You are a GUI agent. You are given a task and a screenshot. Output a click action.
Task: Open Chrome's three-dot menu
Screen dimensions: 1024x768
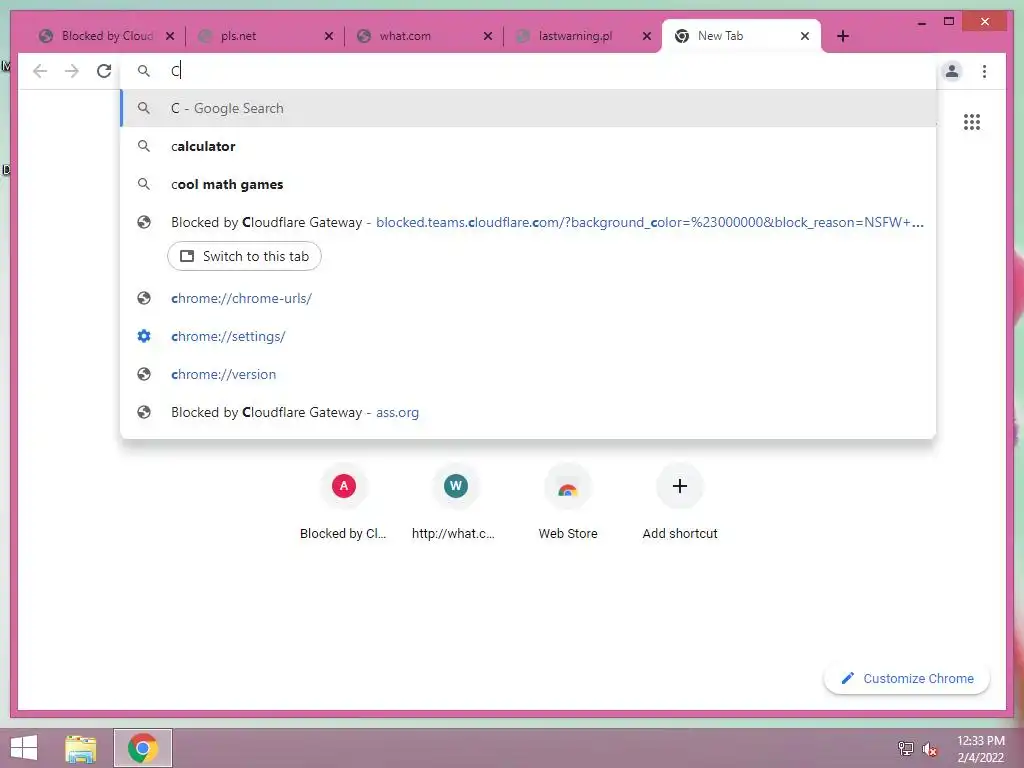pos(984,71)
